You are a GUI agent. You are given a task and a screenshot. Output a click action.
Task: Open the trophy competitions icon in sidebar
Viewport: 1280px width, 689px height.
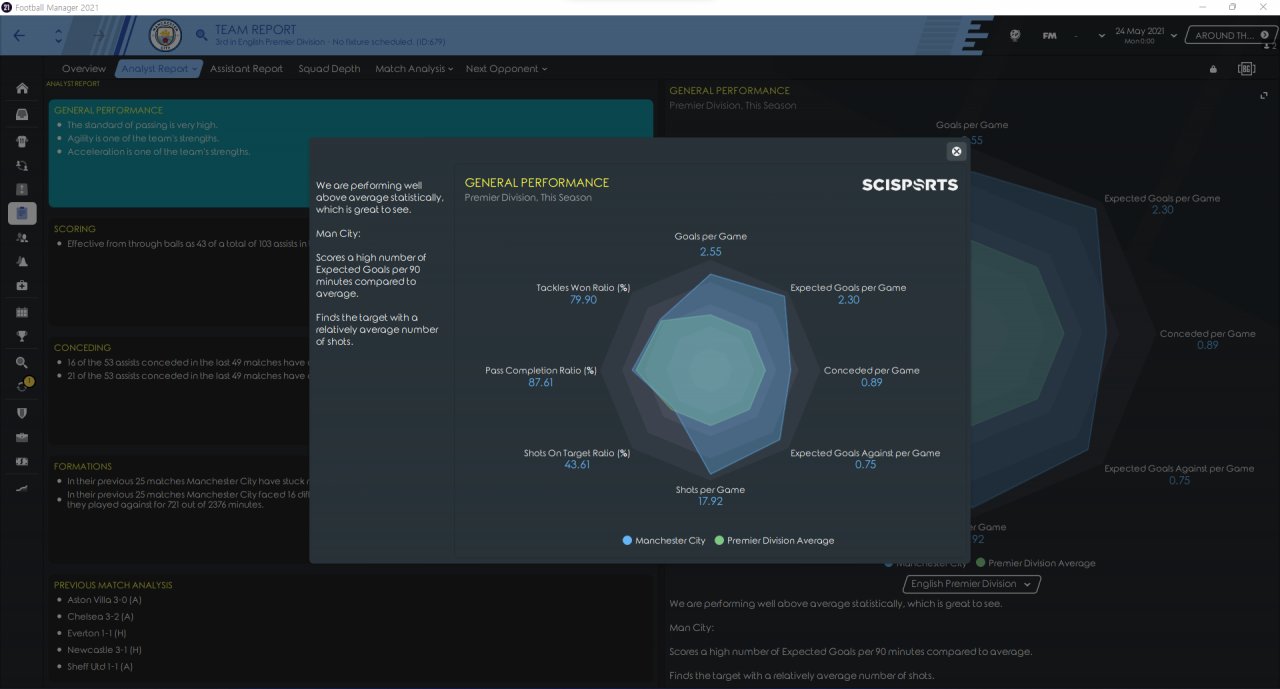click(22, 336)
